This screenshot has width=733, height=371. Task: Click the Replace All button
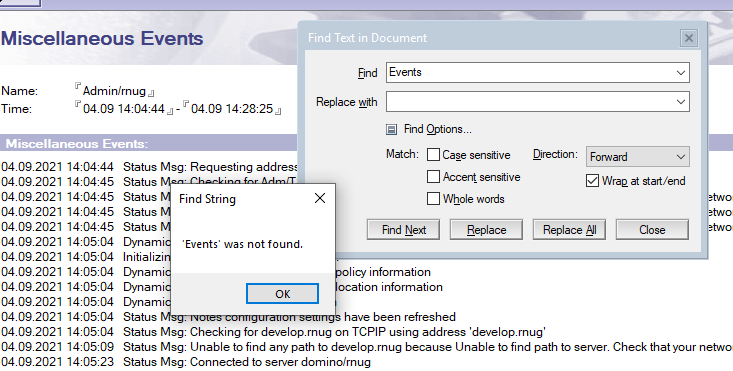pyautogui.click(x=569, y=230)
